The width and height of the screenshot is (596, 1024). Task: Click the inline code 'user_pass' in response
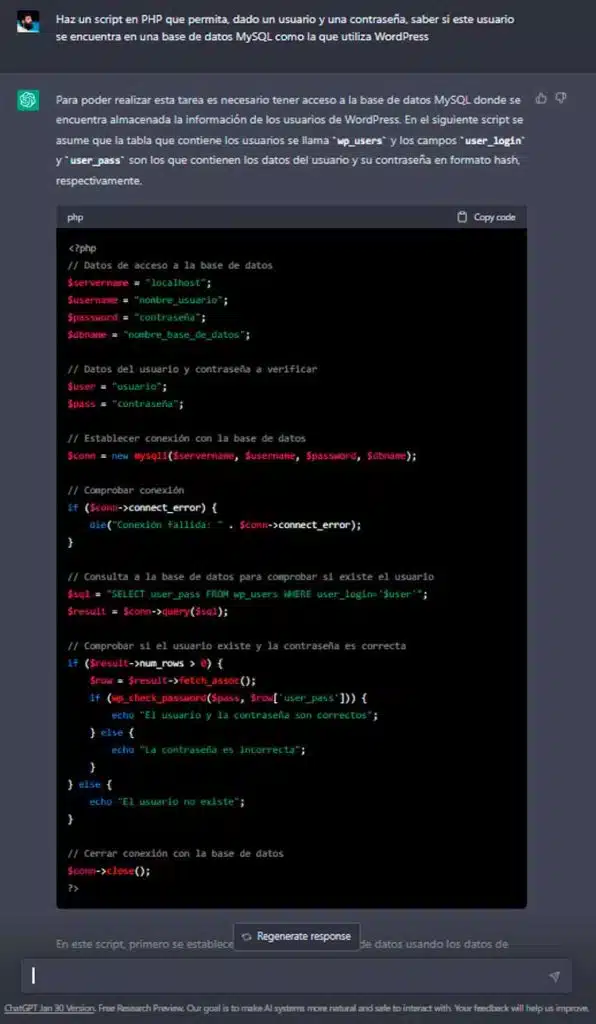click(x=97, y=161)
